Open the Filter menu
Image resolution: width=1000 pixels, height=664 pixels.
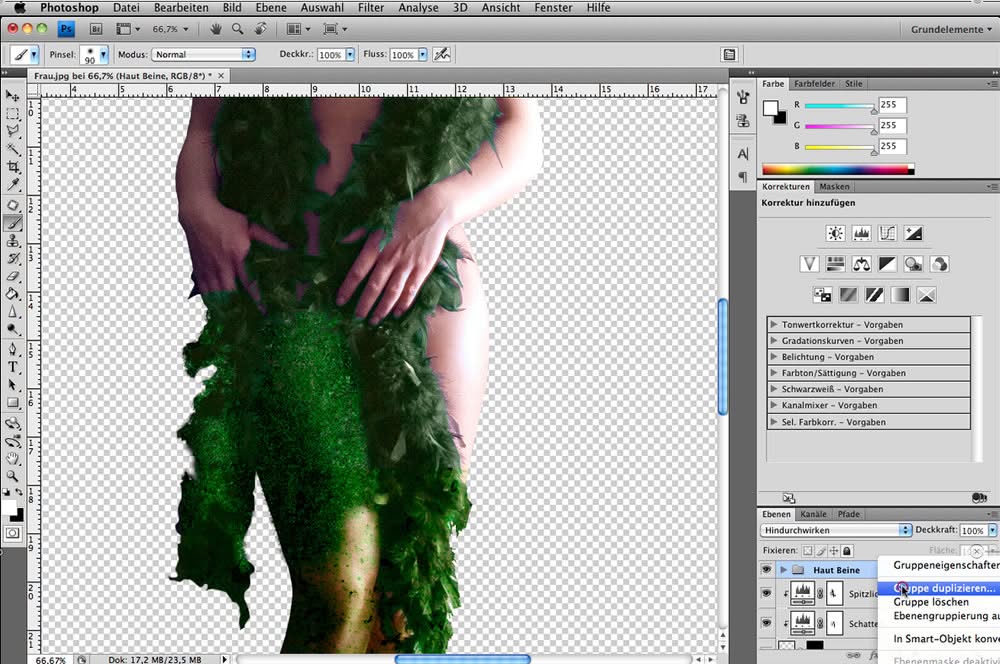[371, 8]
